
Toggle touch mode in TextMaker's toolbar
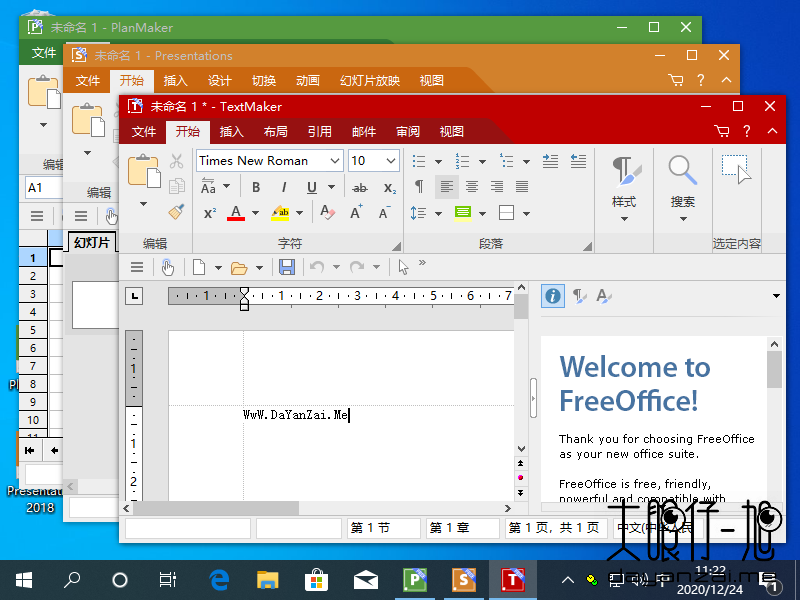pos(168,267)
